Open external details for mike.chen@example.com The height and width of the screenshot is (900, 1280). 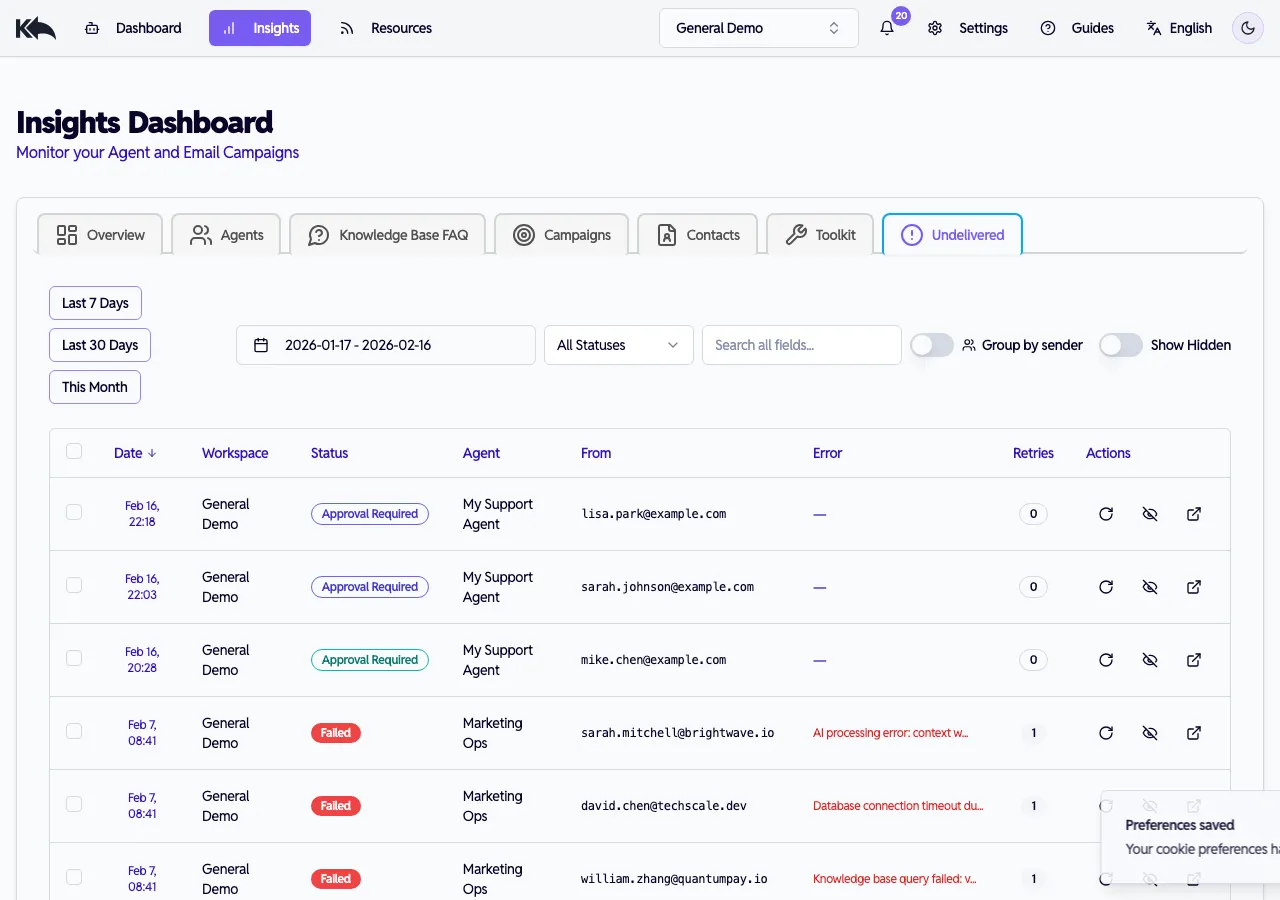[x=1194, y=660]
